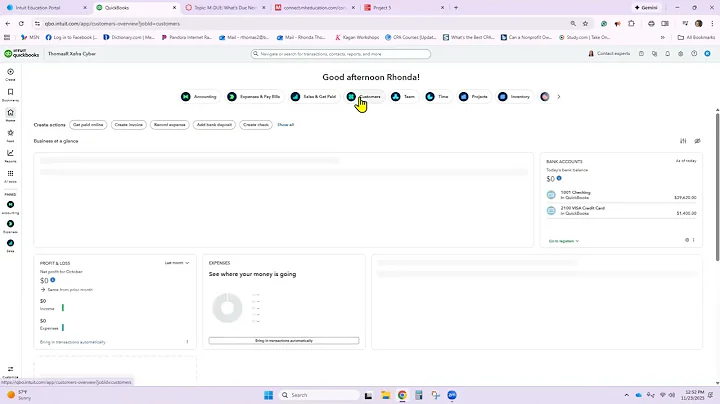720x404 pixels.
Task: Open 2100 VISA Credit Card row
Action: [621, 211]
